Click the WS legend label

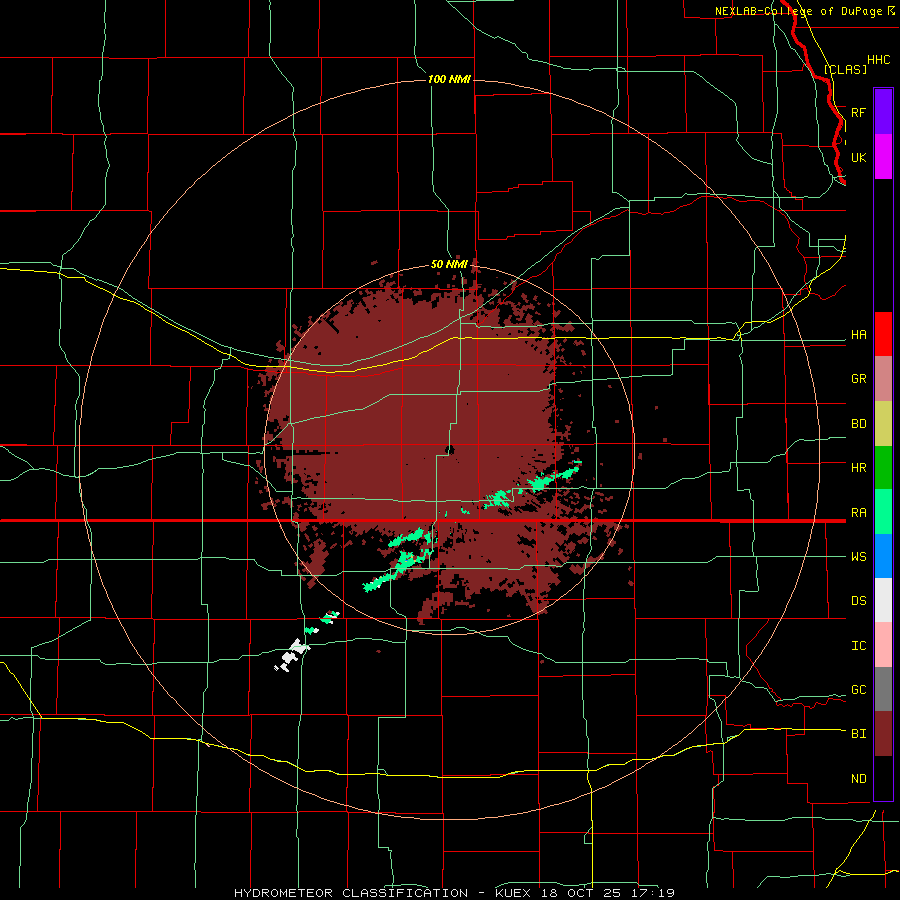[x=858, y=556]
